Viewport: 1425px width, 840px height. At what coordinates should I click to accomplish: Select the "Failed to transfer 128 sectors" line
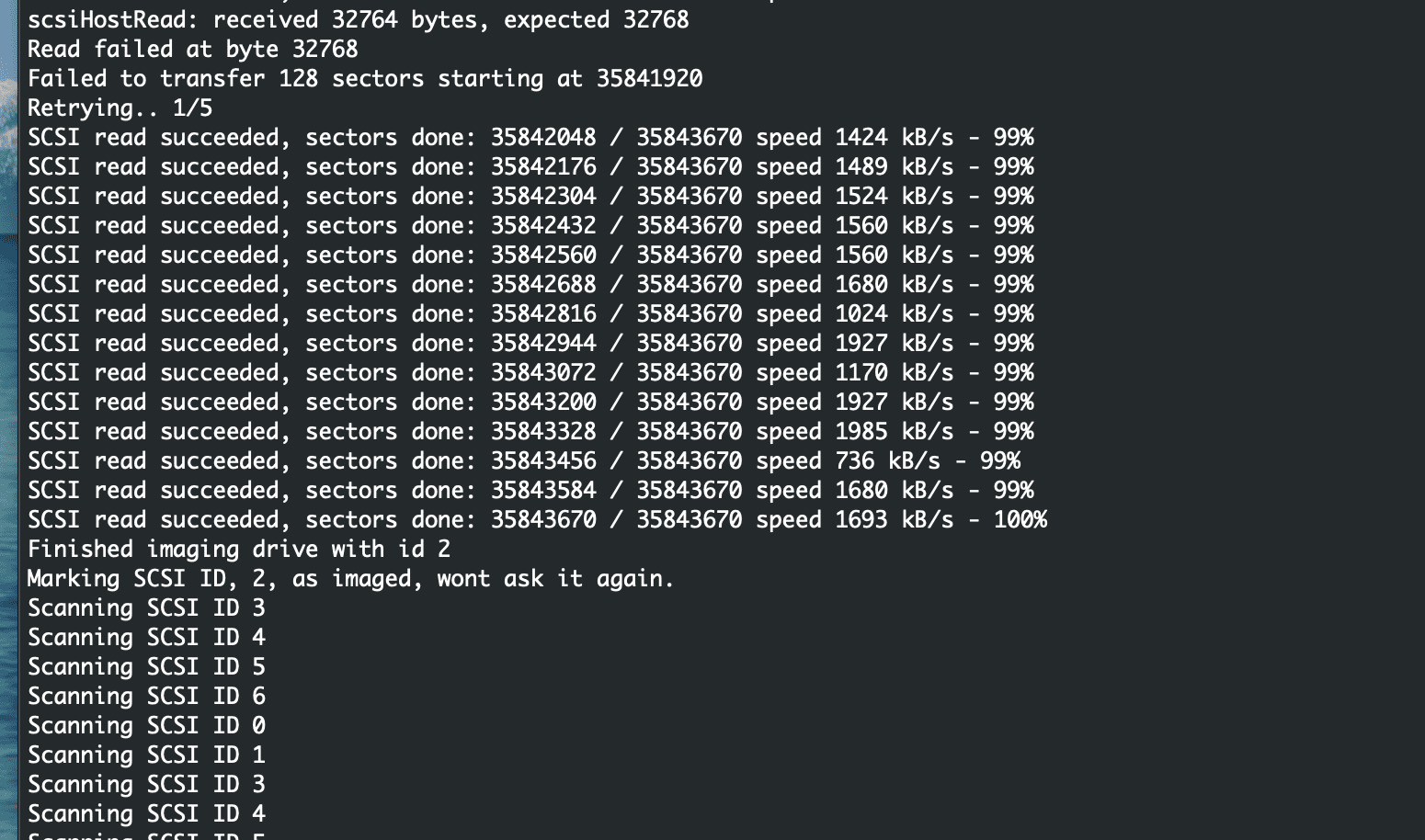[364, 79]
